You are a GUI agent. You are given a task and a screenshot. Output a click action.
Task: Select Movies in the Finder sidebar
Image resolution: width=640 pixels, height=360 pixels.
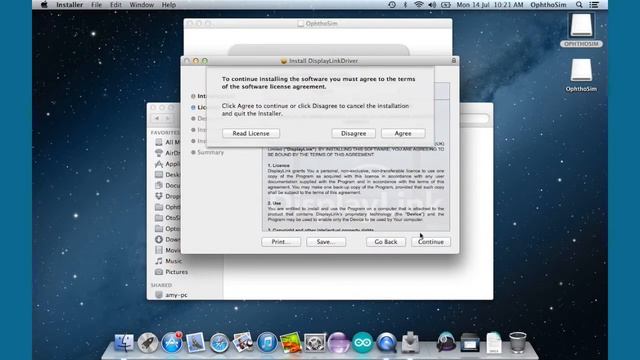167,250
